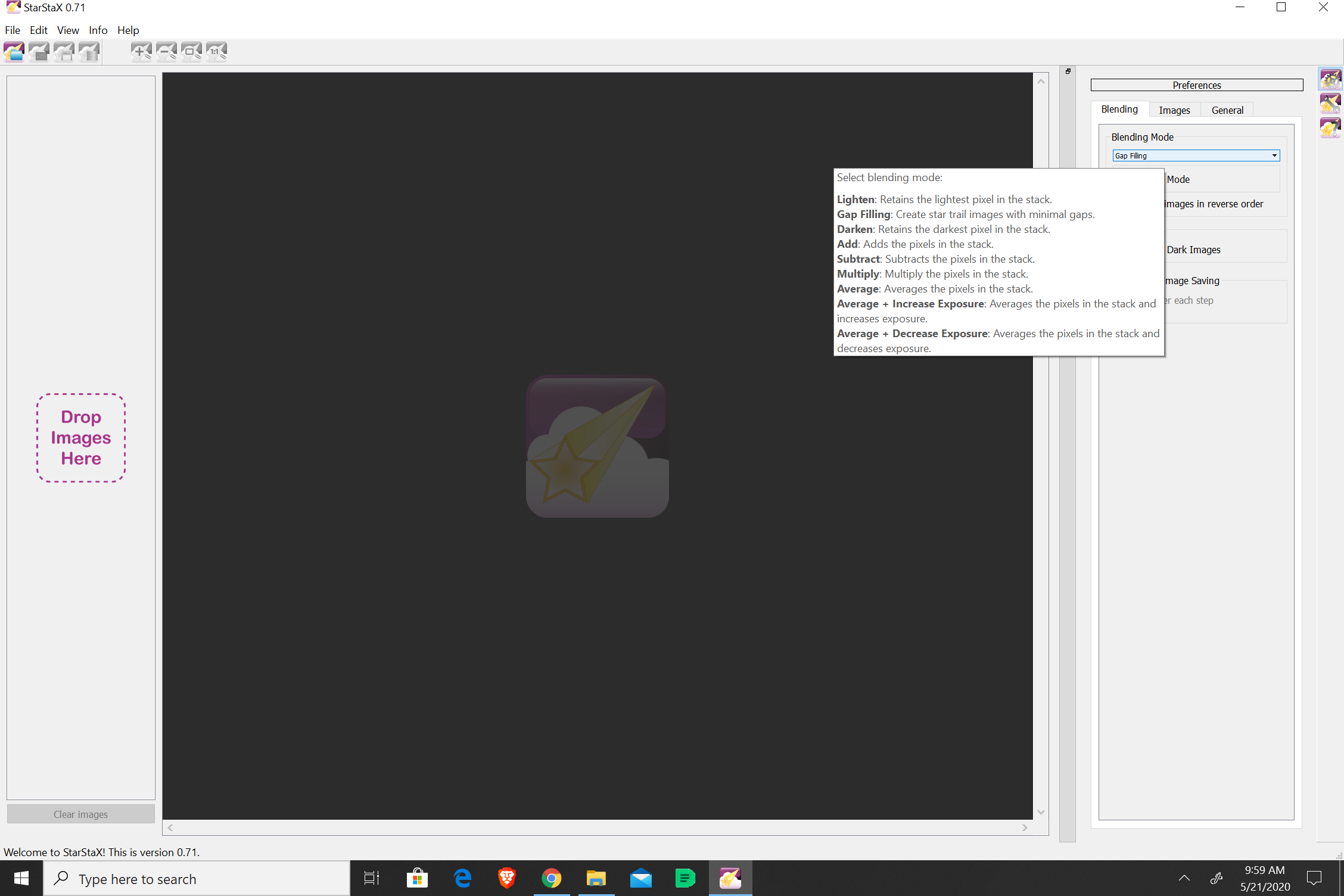Click the Clear images button
1344x896 pixels.
[81, 814]
